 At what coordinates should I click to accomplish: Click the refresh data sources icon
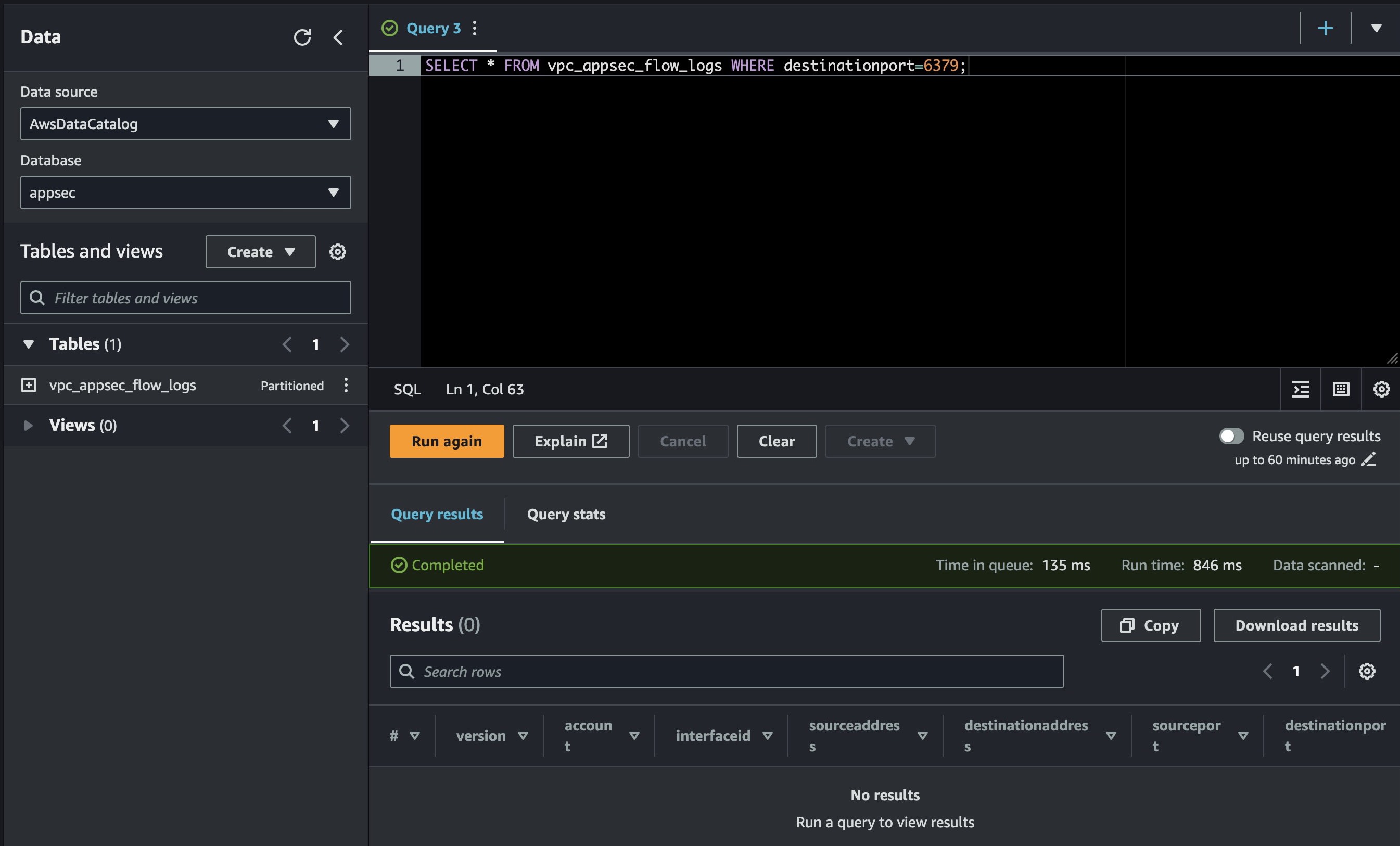click(x=302, y=36)
